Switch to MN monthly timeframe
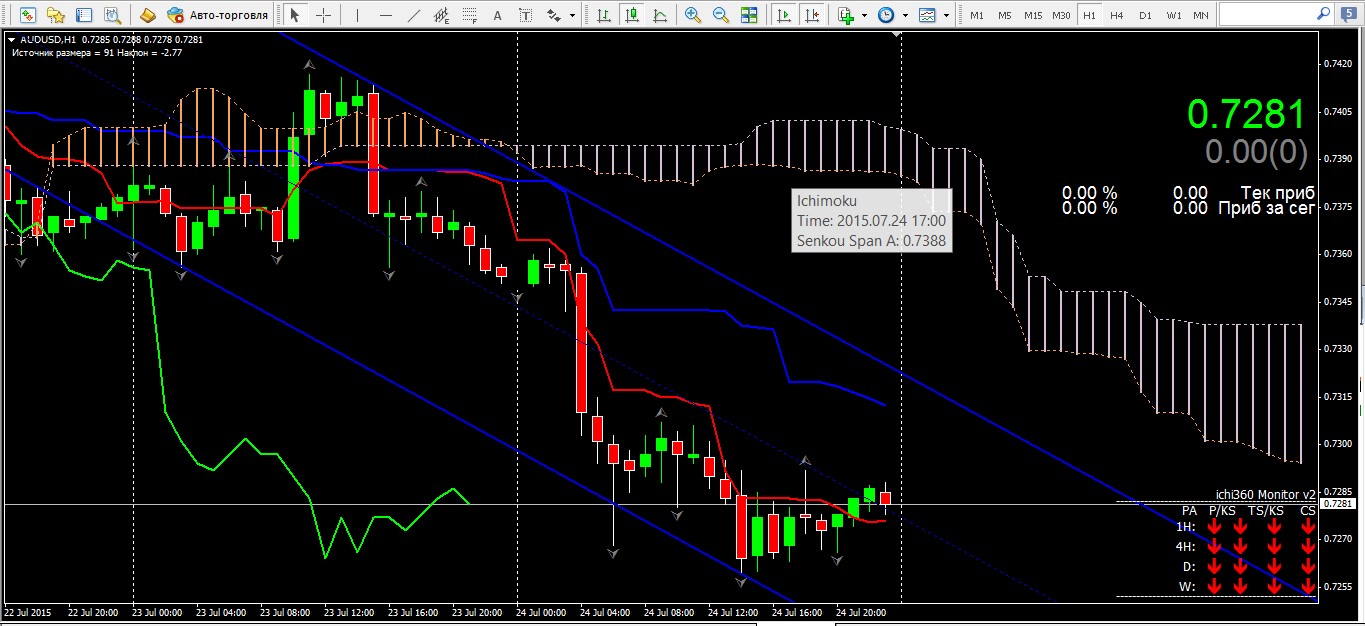 [x=1200, y=15]
